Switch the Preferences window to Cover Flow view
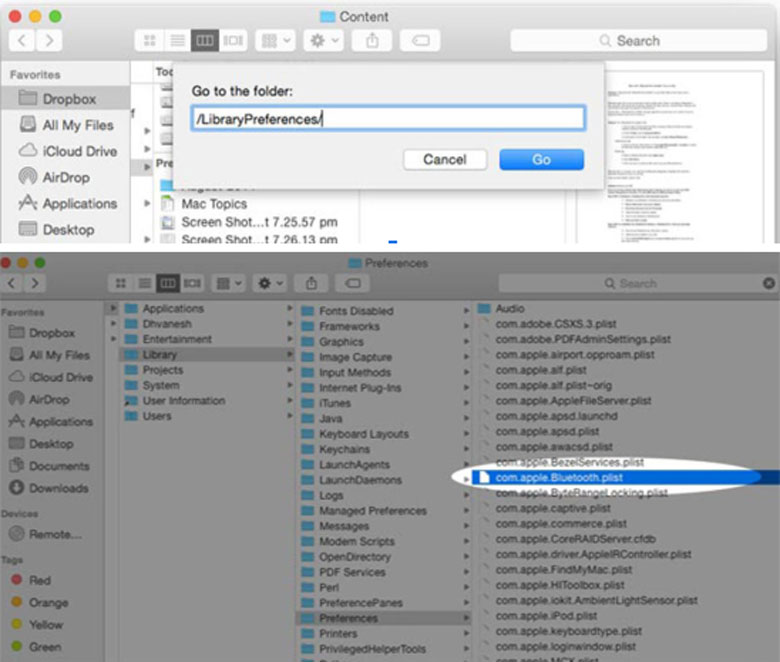The image size is (780, 662). [193, 284]
